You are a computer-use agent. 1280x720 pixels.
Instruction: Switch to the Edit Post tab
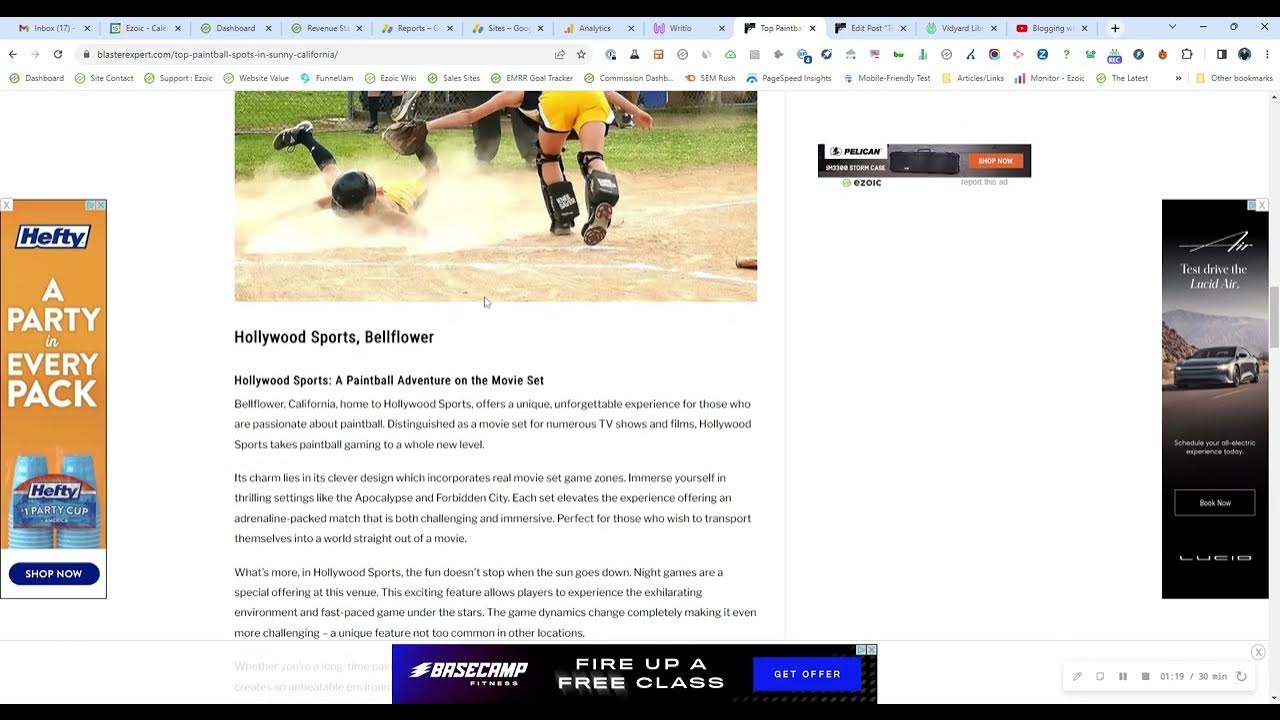pos(870,28)
